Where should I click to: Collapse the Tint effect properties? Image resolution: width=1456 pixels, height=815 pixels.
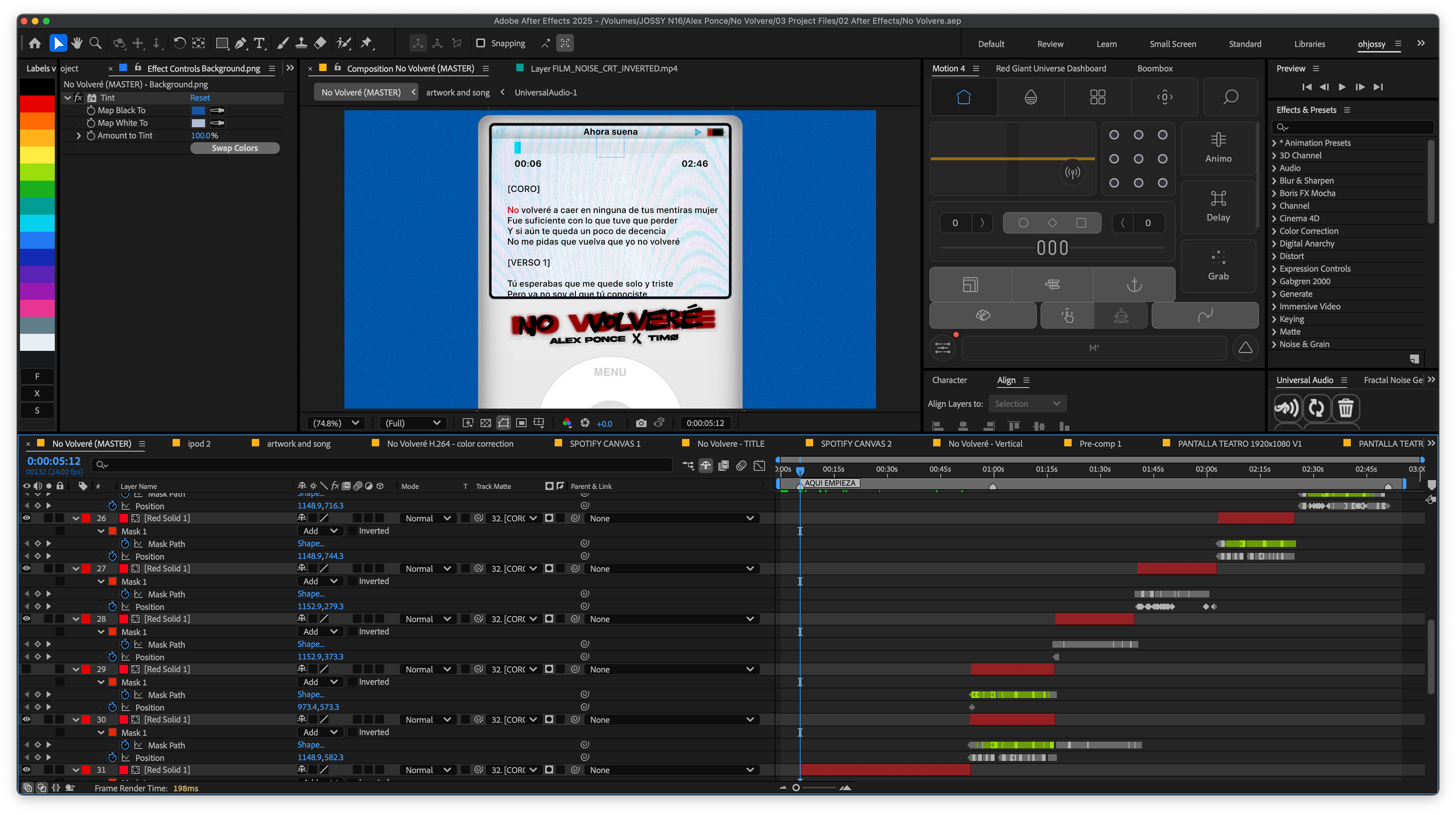68,98
